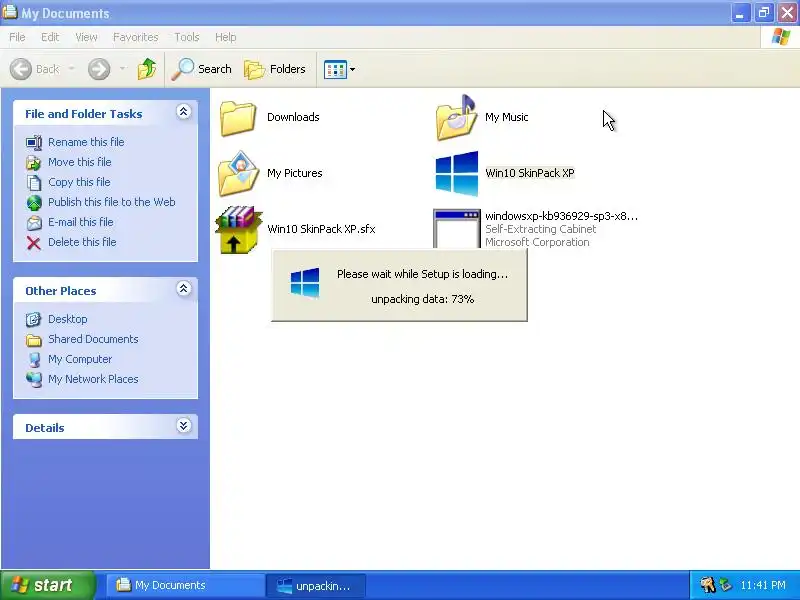Click the E-mail envelope icon

(34, 222)
